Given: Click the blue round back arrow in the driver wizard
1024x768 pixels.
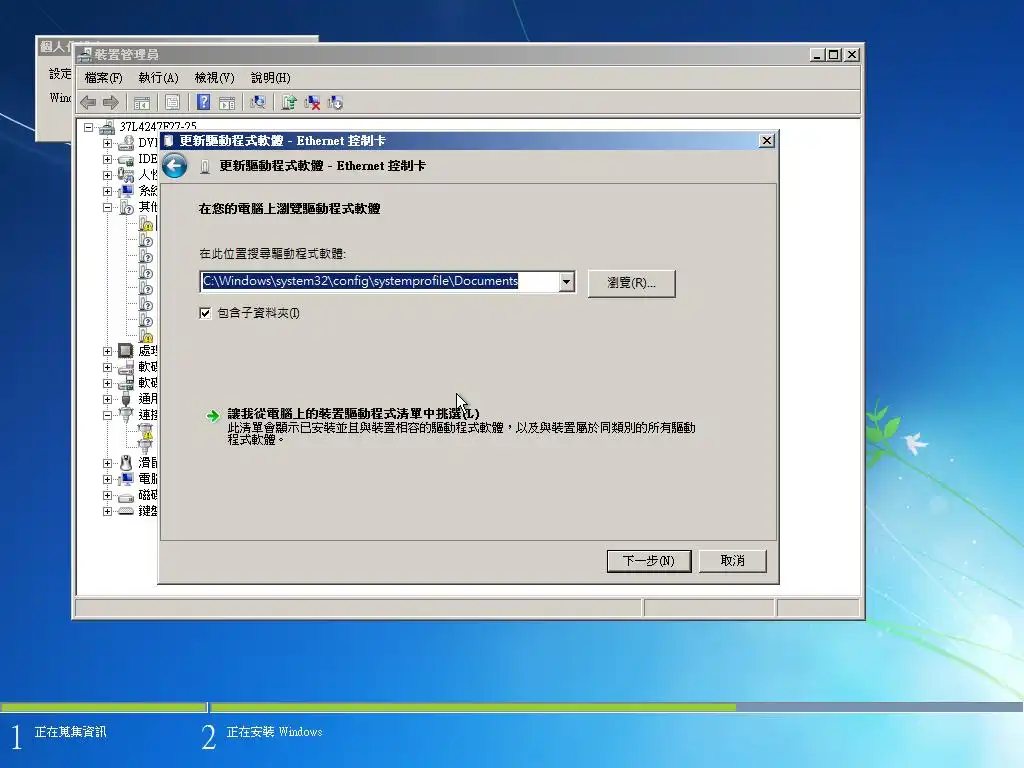Looking at the screenshot, I should tap(174, 166).
